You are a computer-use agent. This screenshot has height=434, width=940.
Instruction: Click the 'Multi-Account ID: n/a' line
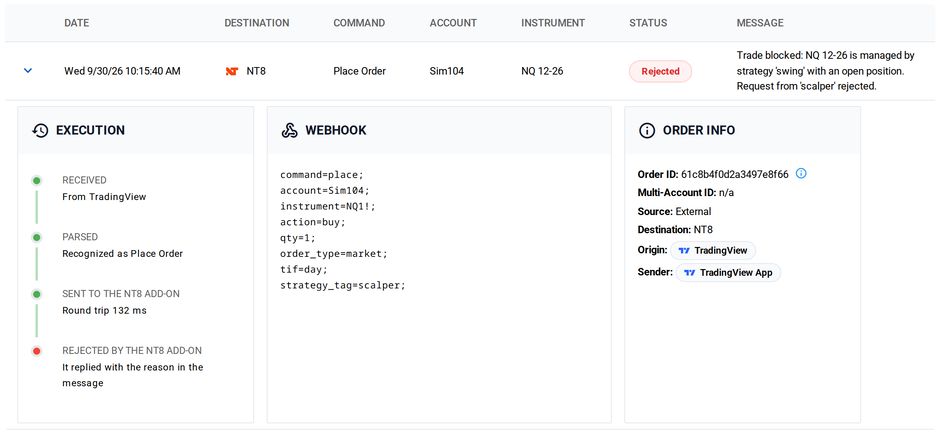tap(686, 193)
